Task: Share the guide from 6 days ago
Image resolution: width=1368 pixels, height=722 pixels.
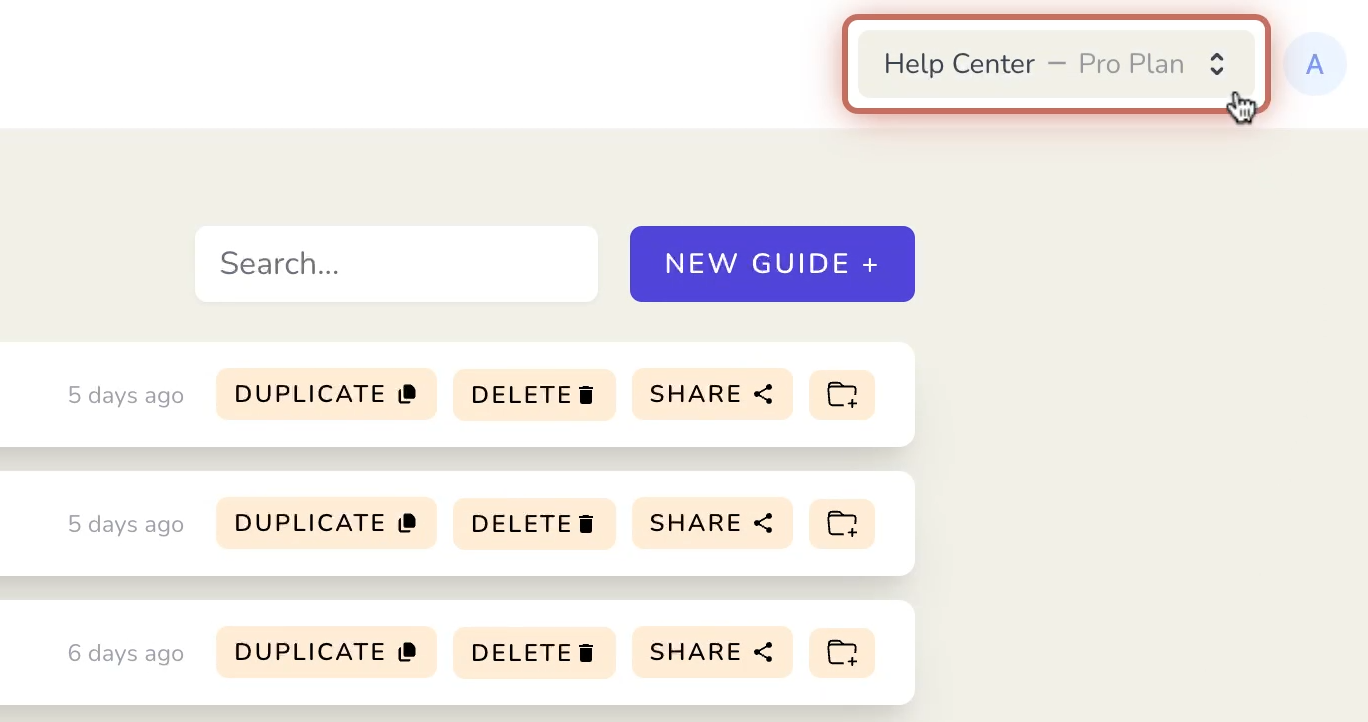Action: [712, 652]
